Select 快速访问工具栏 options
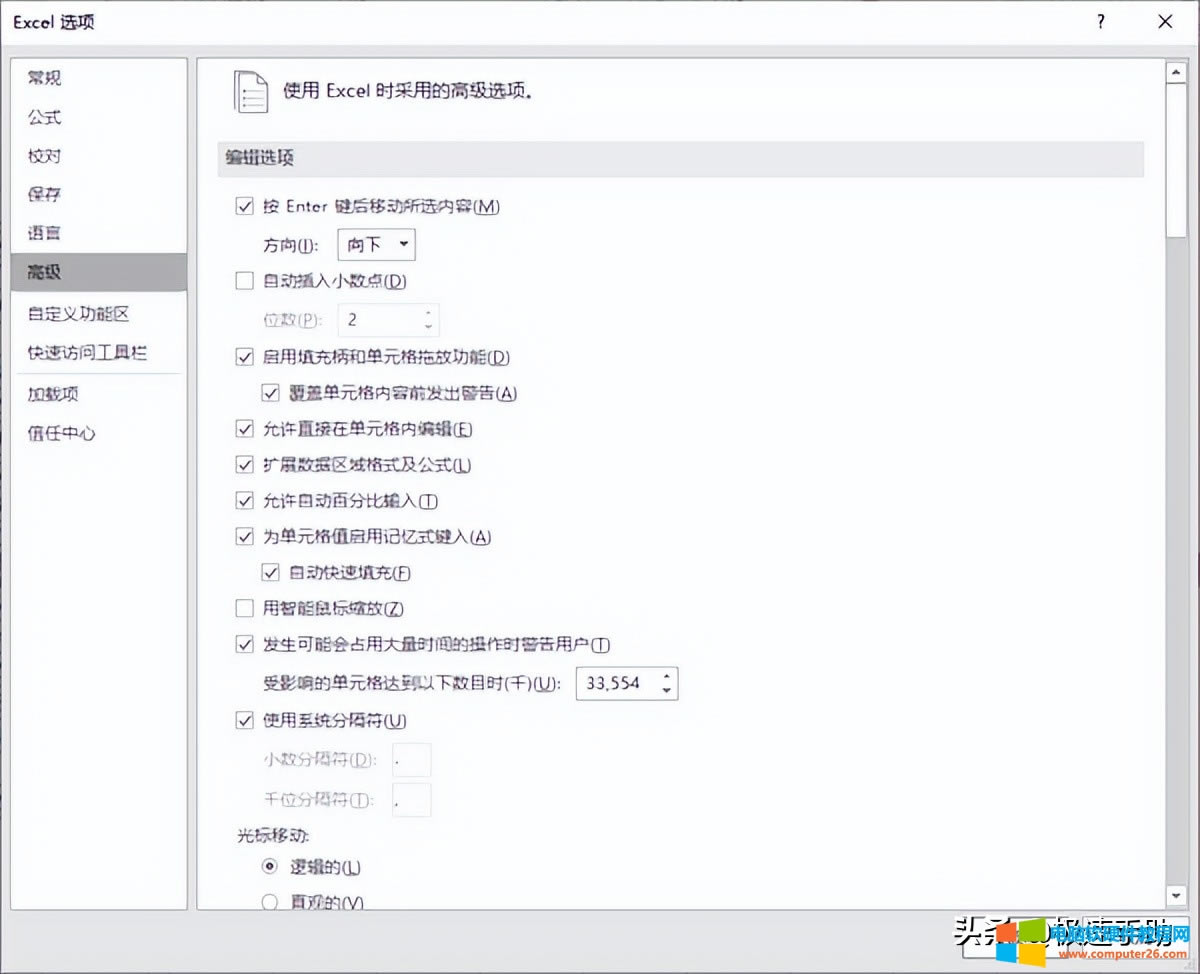This screenshot has height=974, width=1200. [x=85, y=352]
